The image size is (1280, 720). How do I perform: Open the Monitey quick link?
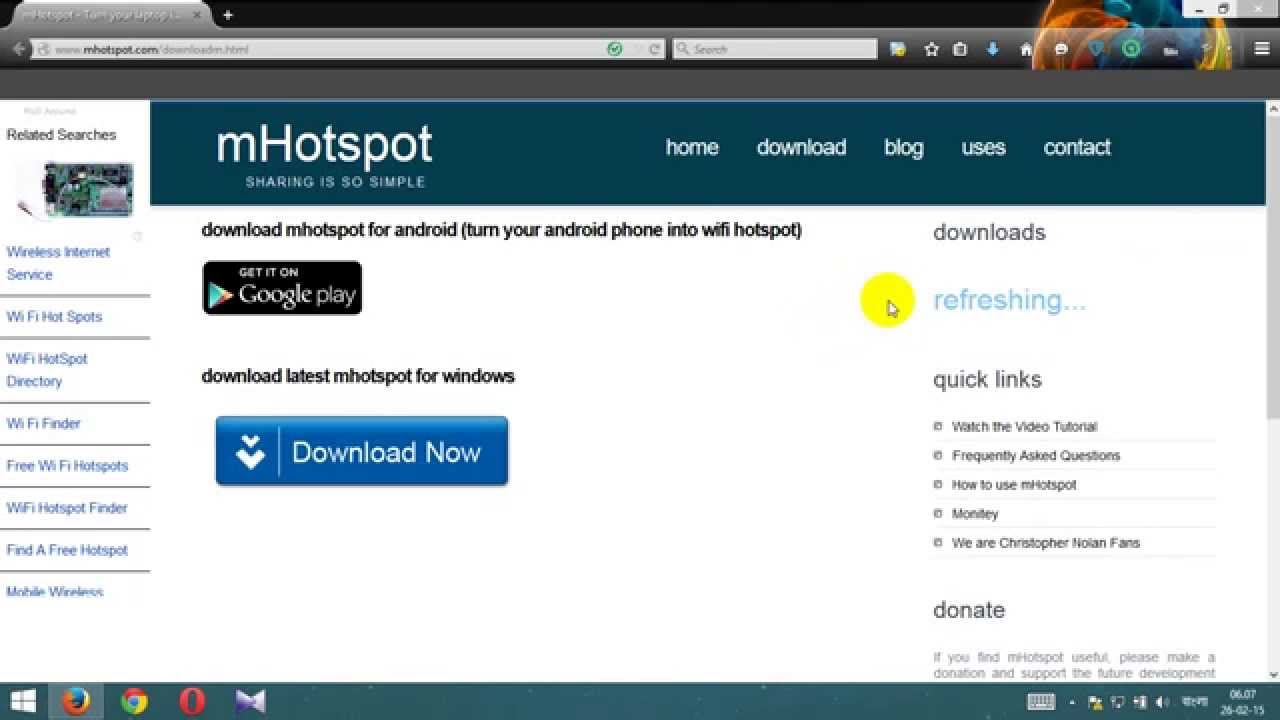(x=975, y=513)
